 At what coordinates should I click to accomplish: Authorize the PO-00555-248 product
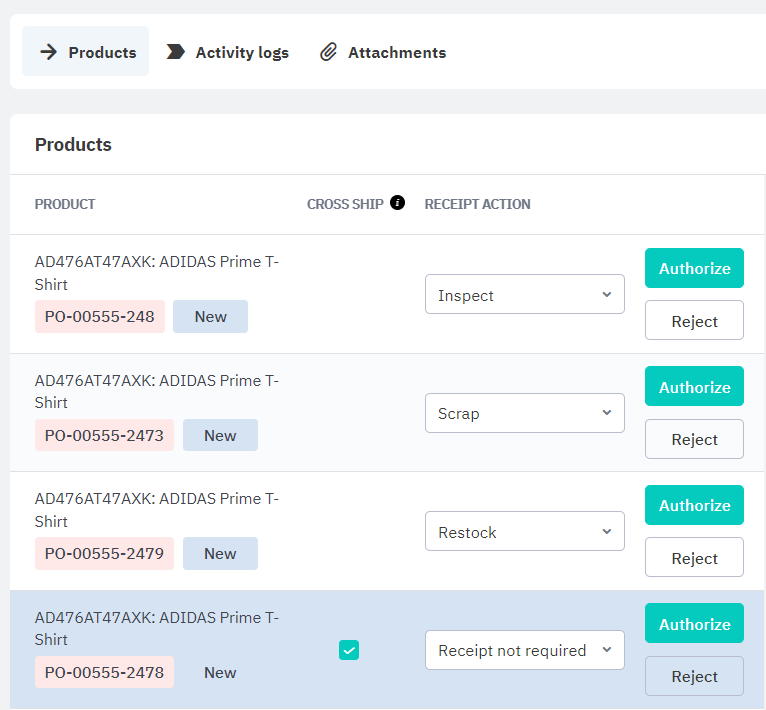(694, 268)
